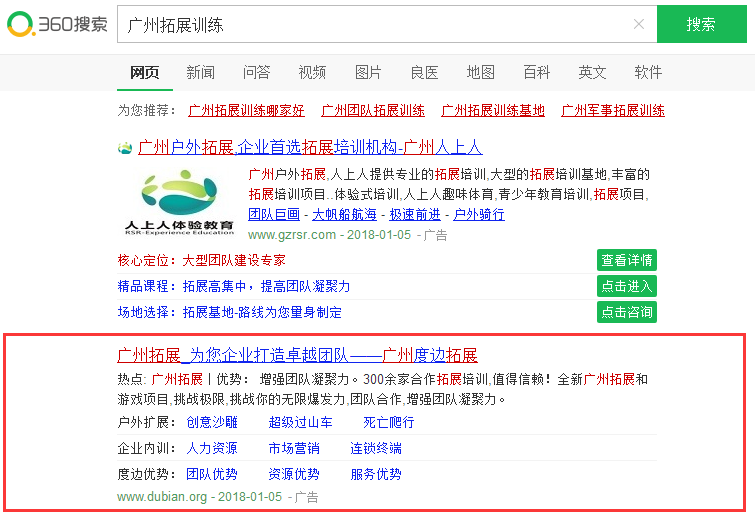Click the green 搜索 button

pos(702,24)
